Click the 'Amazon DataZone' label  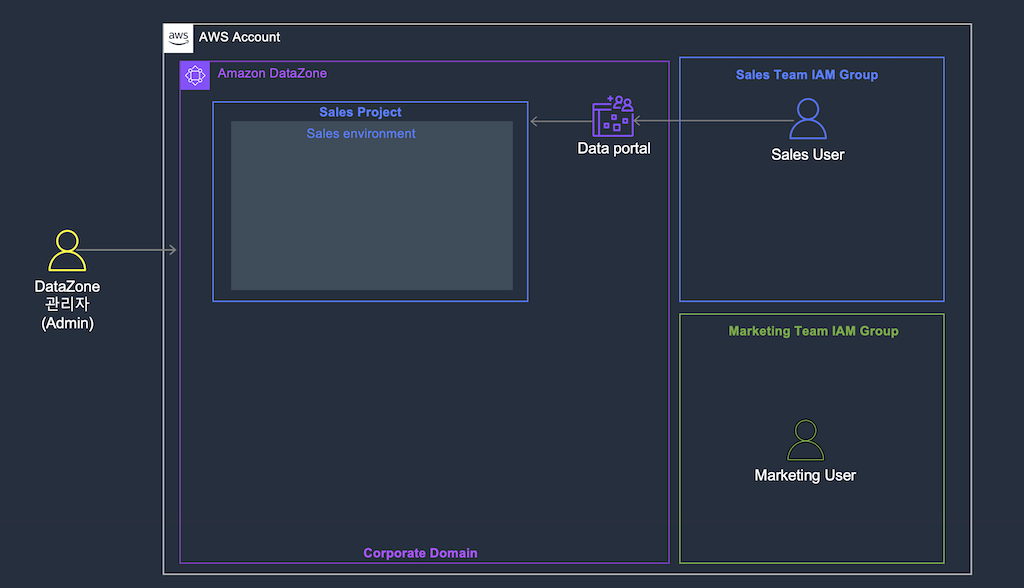[x=272, y=73]
